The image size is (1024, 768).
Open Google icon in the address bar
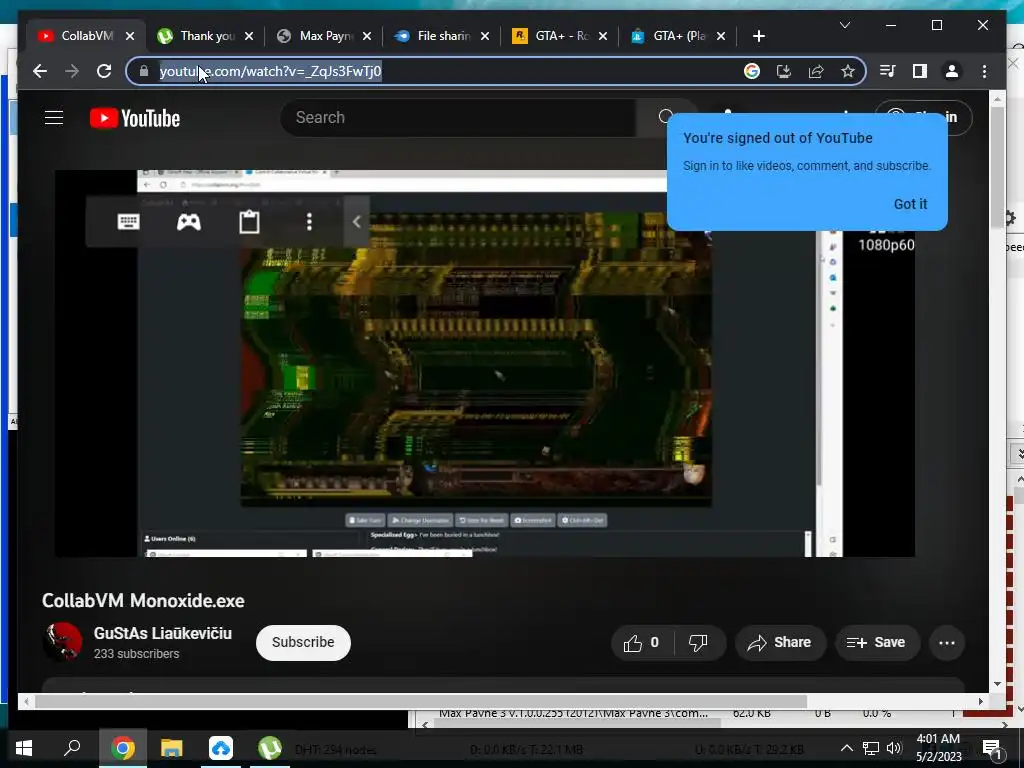tap(752, 71)
